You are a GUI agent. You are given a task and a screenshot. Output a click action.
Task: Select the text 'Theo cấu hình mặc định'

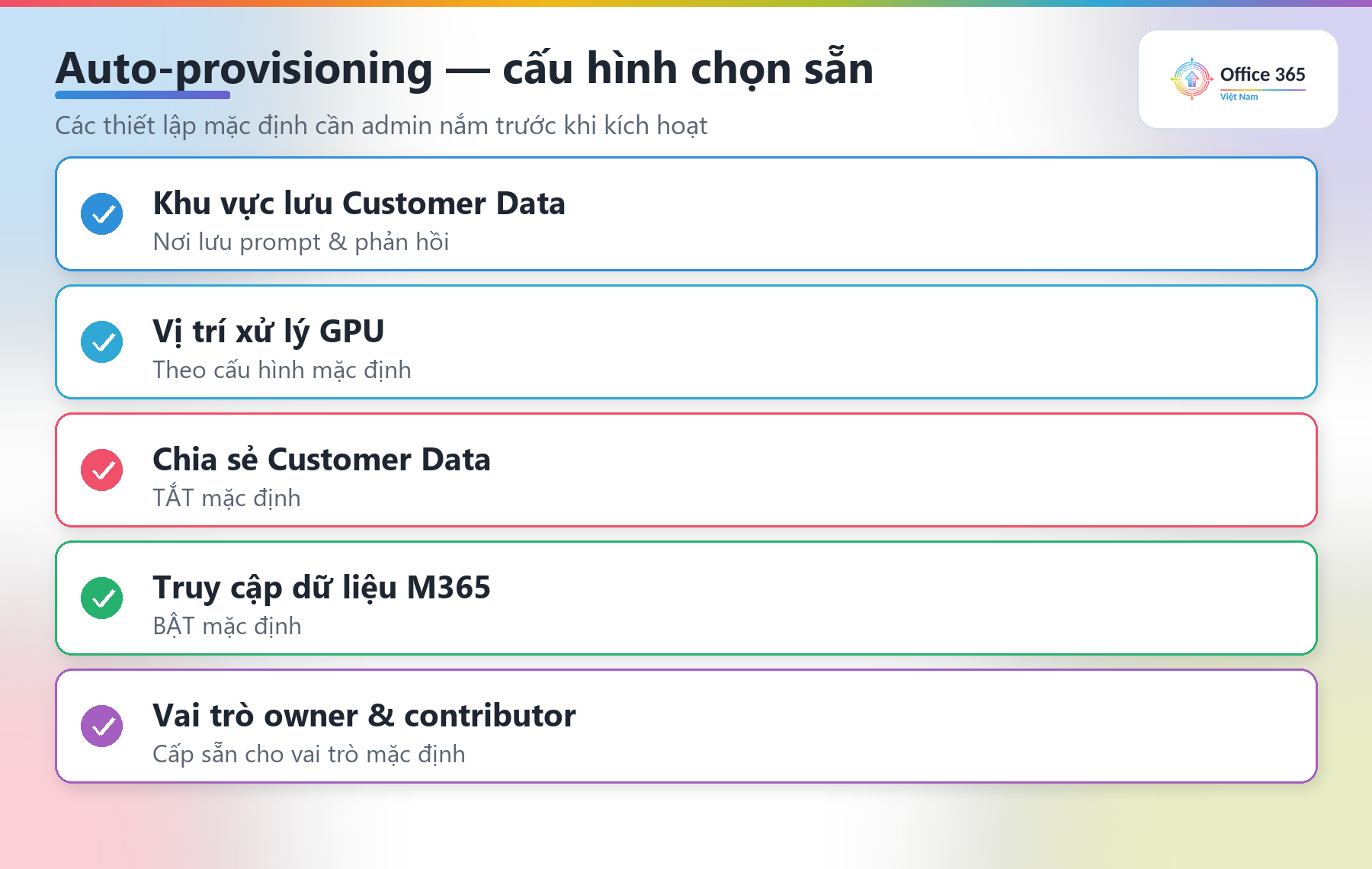(282, 370)
